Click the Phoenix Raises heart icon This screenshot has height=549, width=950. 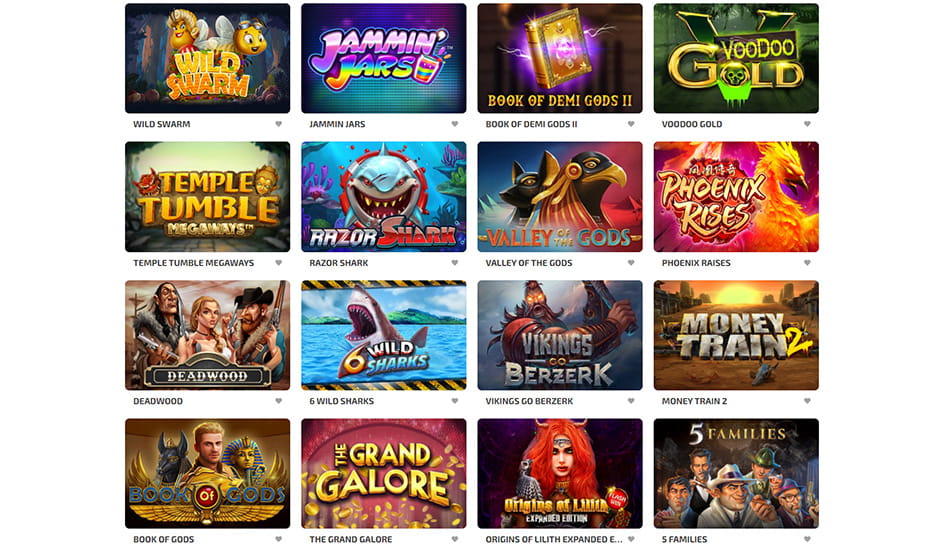click(807, 263)
